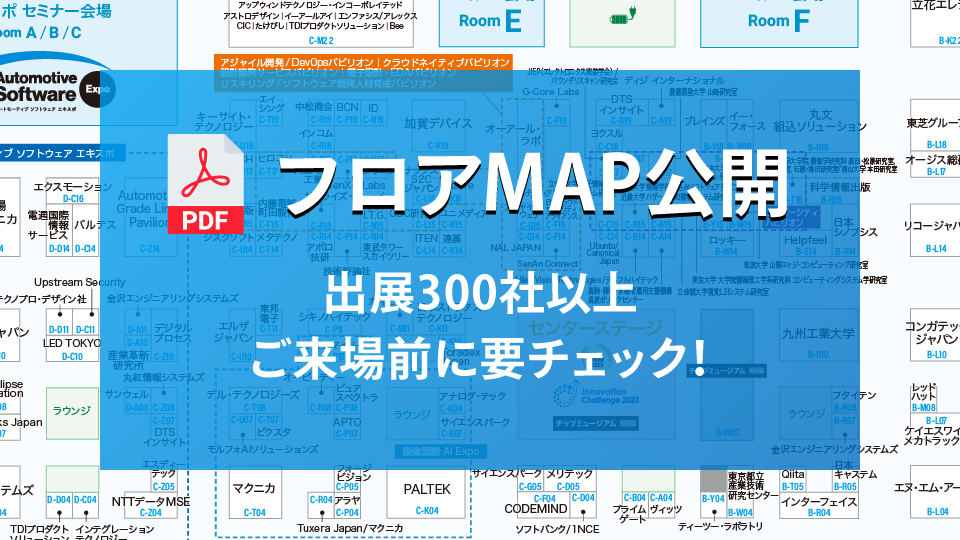
Task: Select the Room F area
Action: (781, 19)
